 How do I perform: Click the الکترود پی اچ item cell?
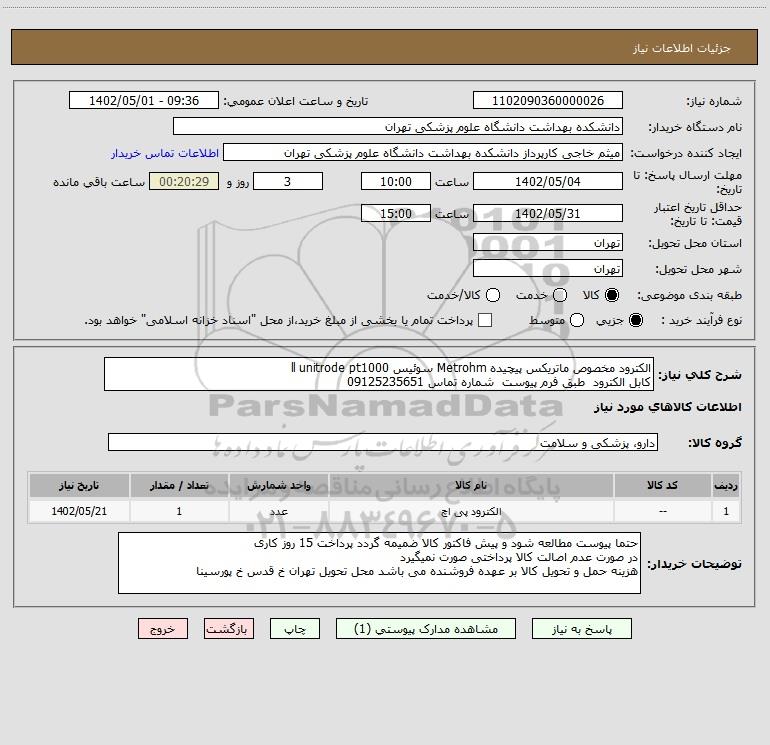coord(471,511)
